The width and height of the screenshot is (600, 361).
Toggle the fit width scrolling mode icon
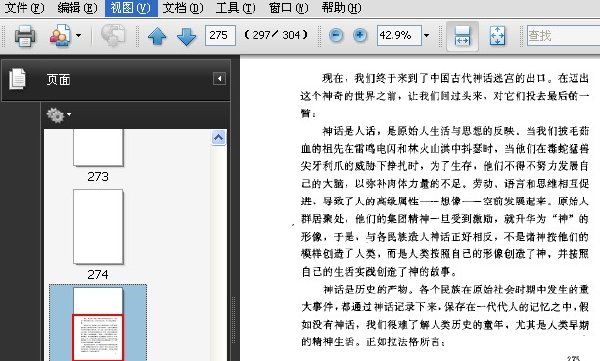462,36
